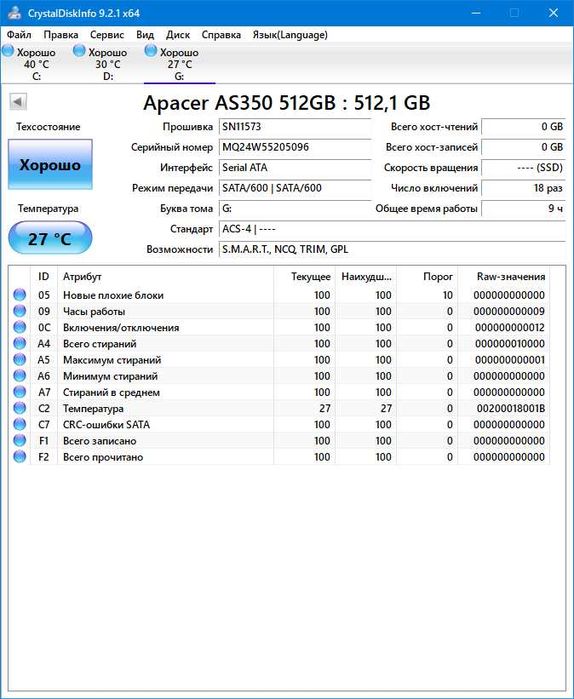The width and height of the screenshot is (574, 699).
Task: Click the Хорошо health status button
Action: tap(50, 164)
